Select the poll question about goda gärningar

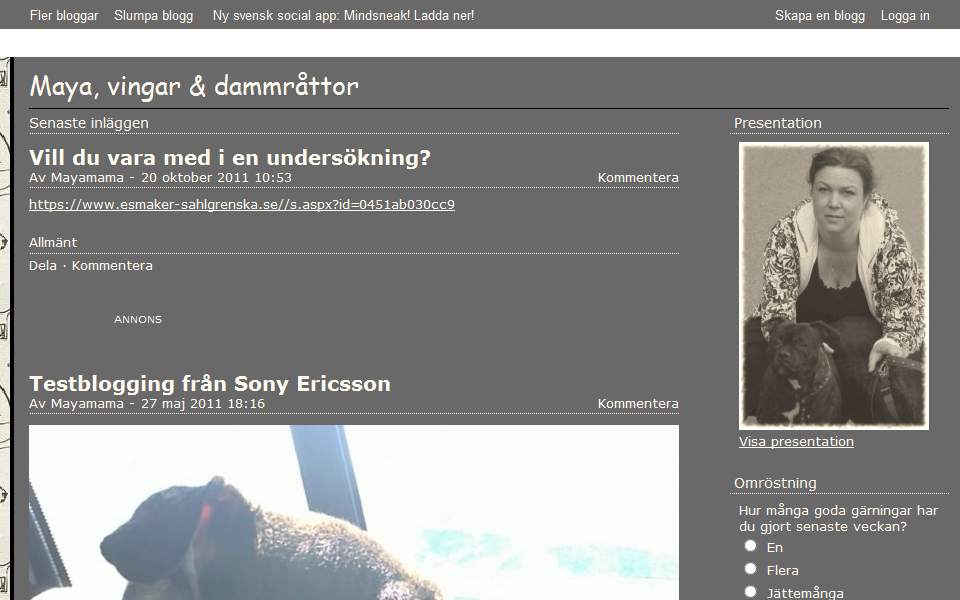(838, 519)
